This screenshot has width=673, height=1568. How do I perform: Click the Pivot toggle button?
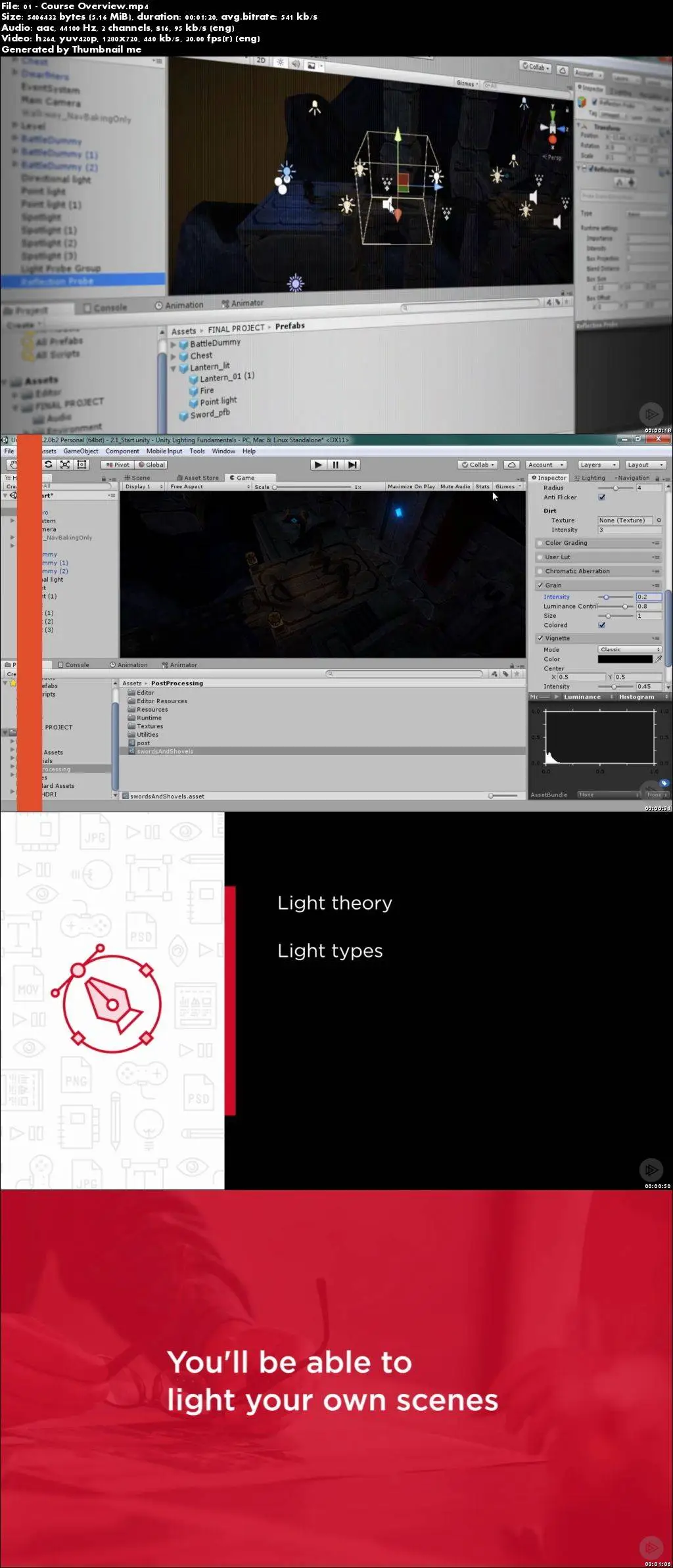pyautogui.click(x=118, y=465)
